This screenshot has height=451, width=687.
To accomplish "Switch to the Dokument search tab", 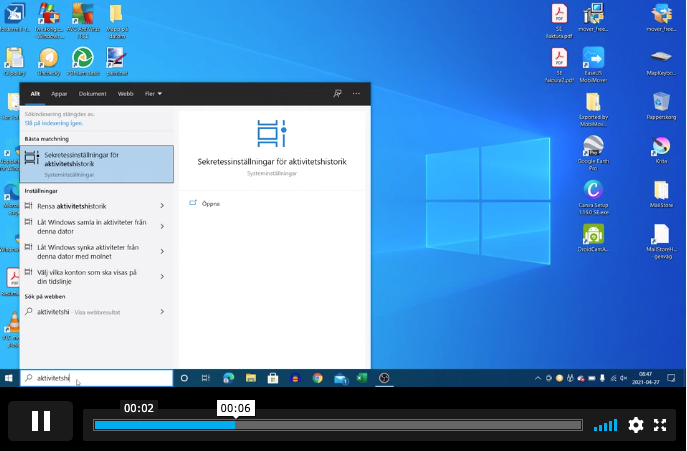I will click(92, 93).
